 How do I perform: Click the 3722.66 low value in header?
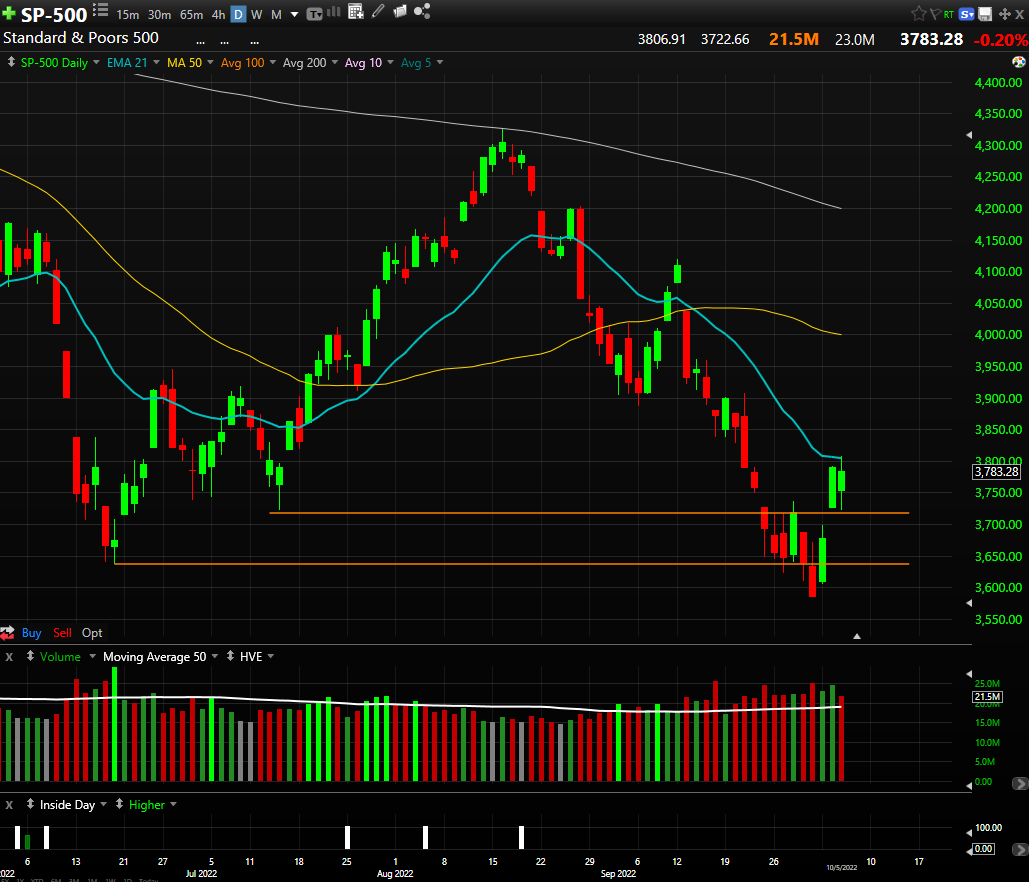pyautogui.click(x=724, y=39)
